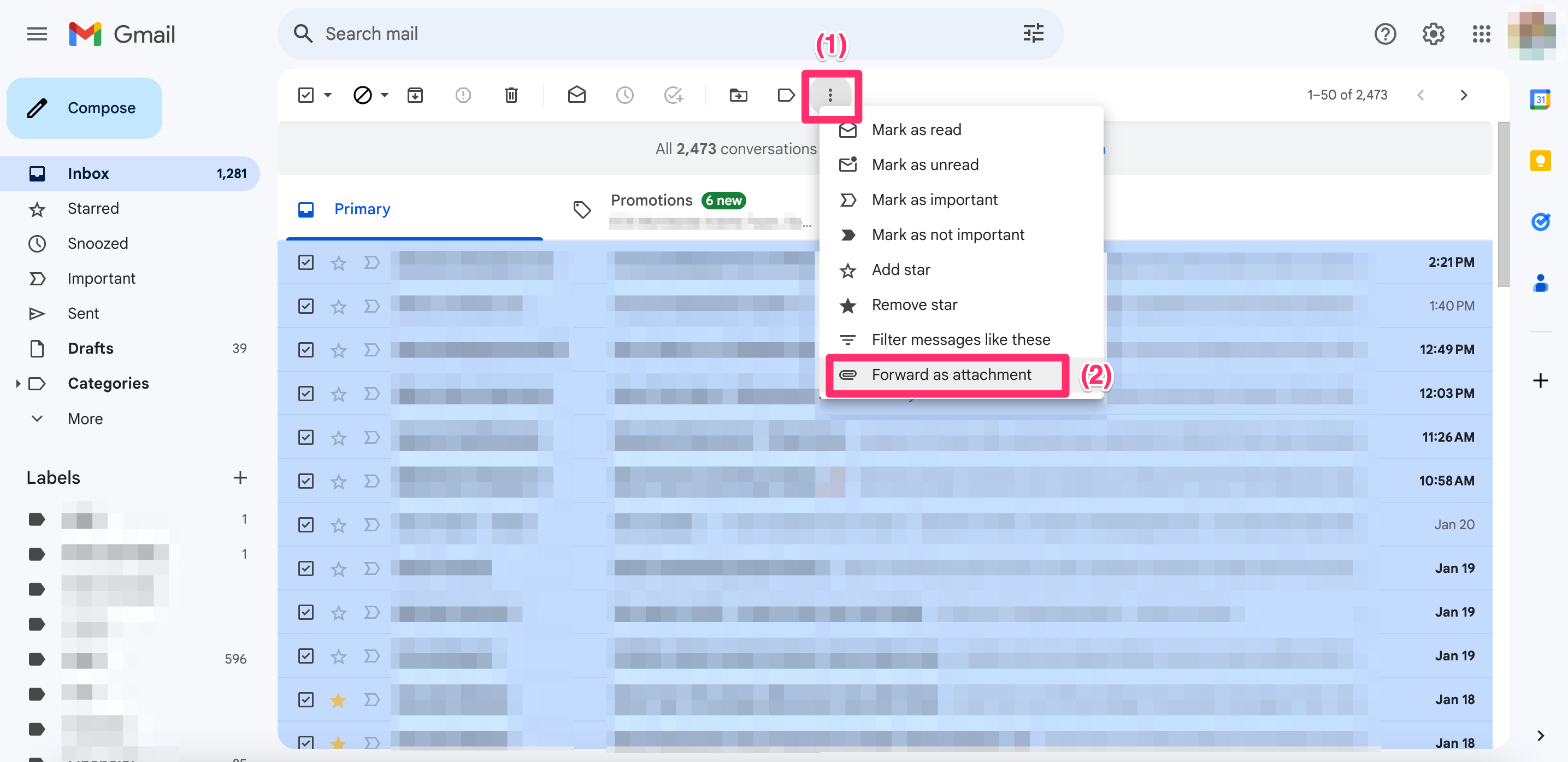Screen dimensions: 1568x762
Task: Uncheck the 12:49 PM email checkbox
Action: point(305,350)
